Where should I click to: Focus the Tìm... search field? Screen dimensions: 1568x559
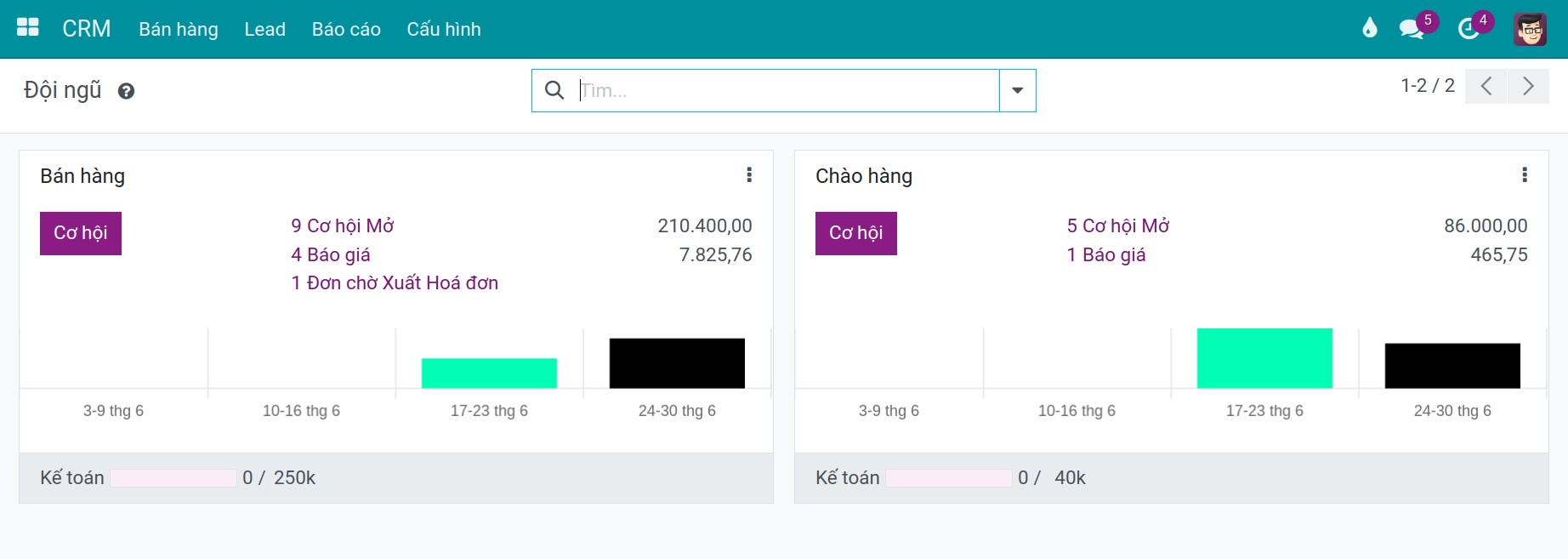[x=787, y=90]
